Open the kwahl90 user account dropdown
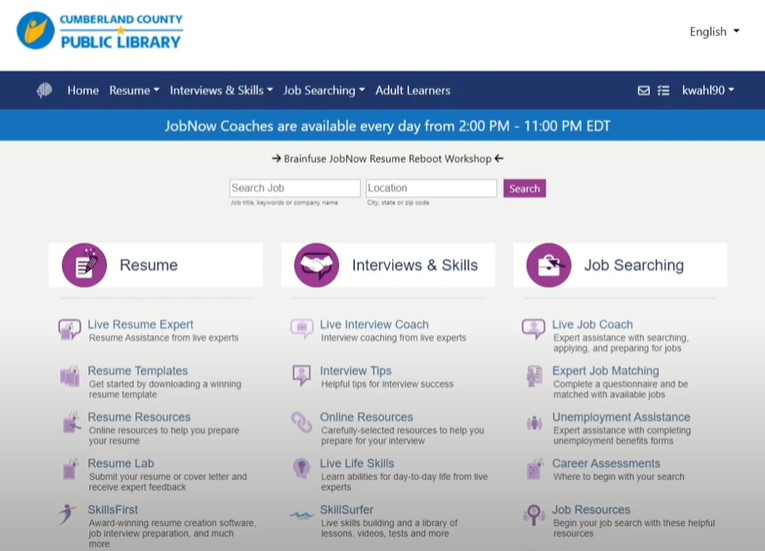Image resolution: width=765 pixels, height=551 pixels. pyautogui.click(x=708, y=91)
